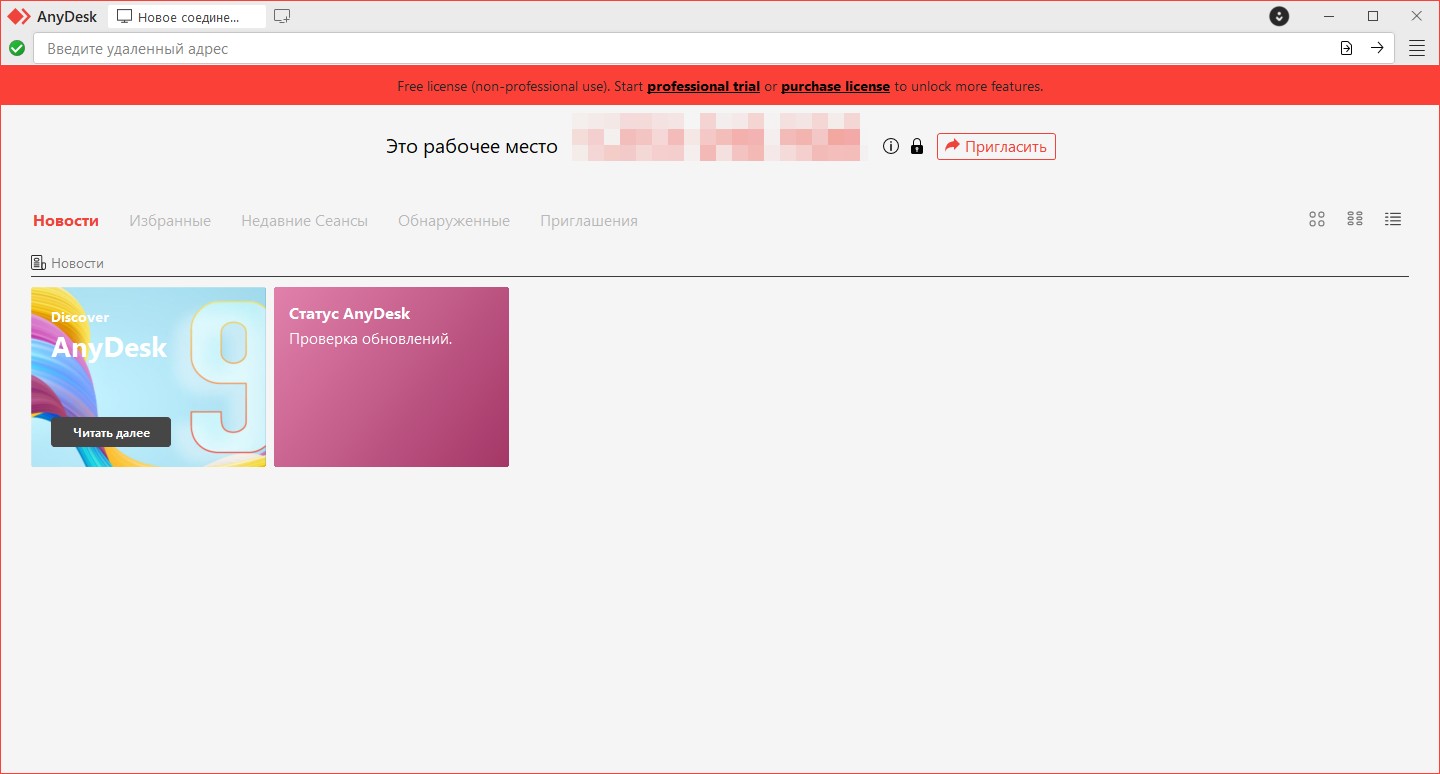
Task: Click the info icon beside workplace ID
Action: point(891,147)
